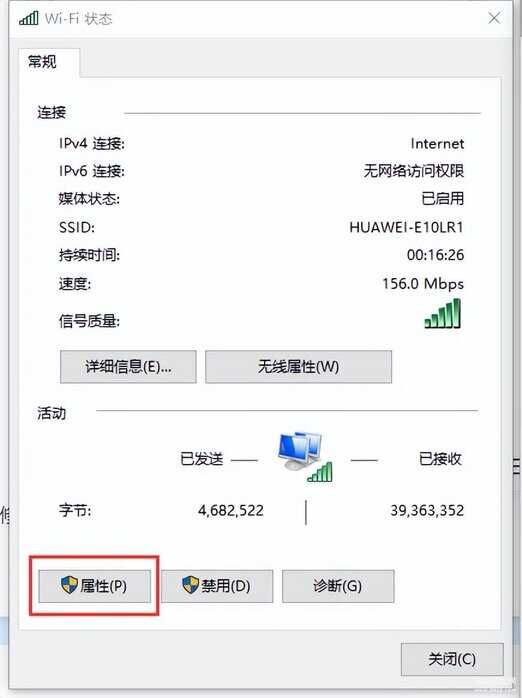Click the IPv4 Internet status text

[437, 144]
